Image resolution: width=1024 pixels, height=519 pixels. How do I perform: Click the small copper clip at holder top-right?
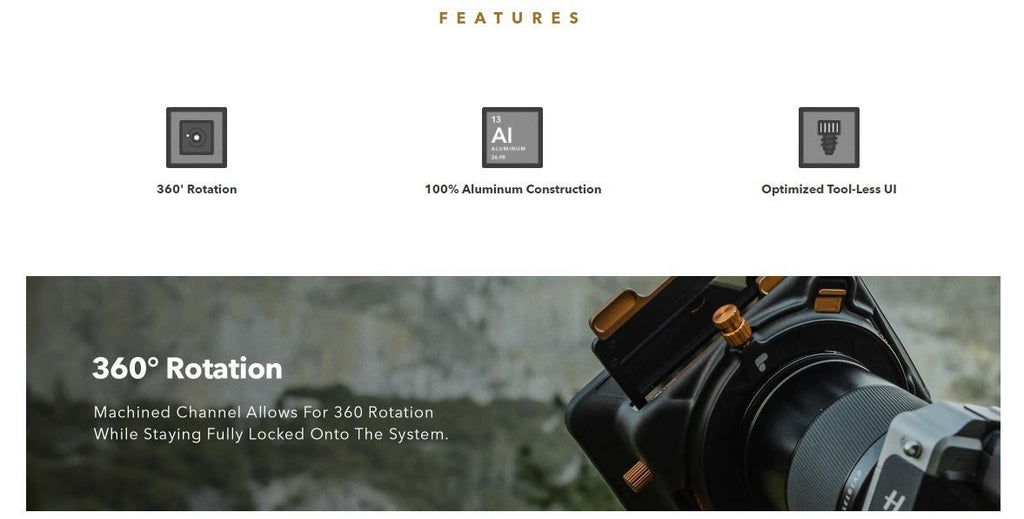[829, 300]
